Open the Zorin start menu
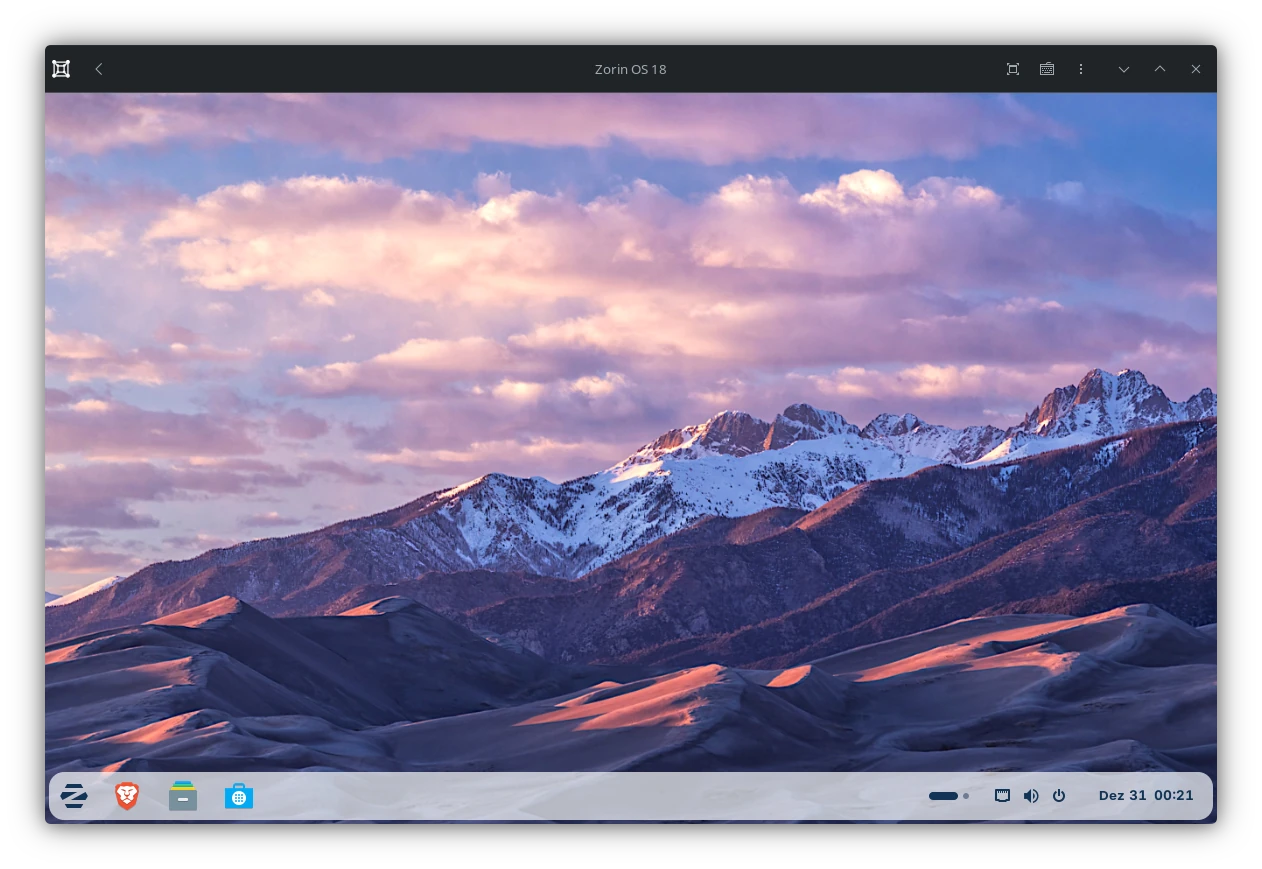 tap(74, 796)
